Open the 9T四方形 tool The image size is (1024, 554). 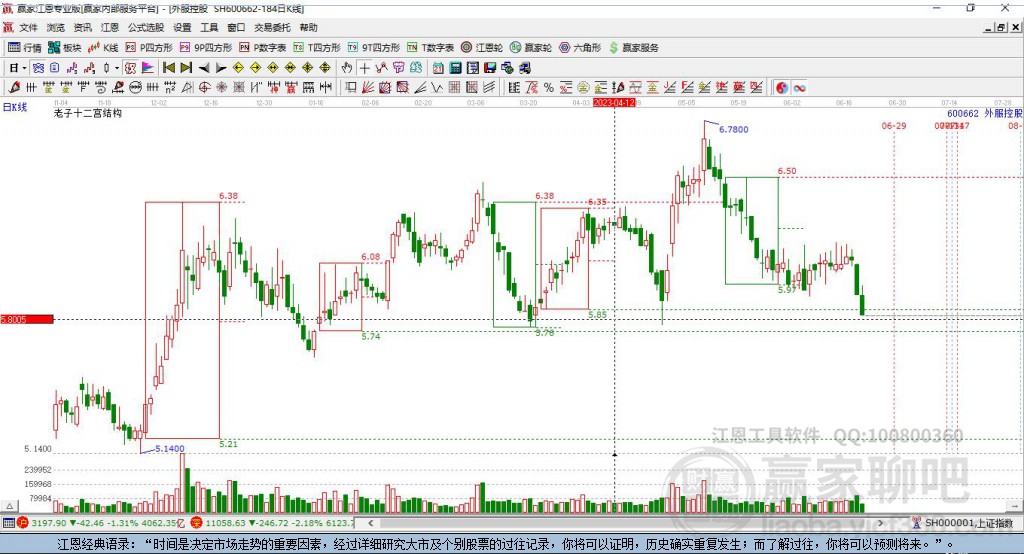pos(374,48)
